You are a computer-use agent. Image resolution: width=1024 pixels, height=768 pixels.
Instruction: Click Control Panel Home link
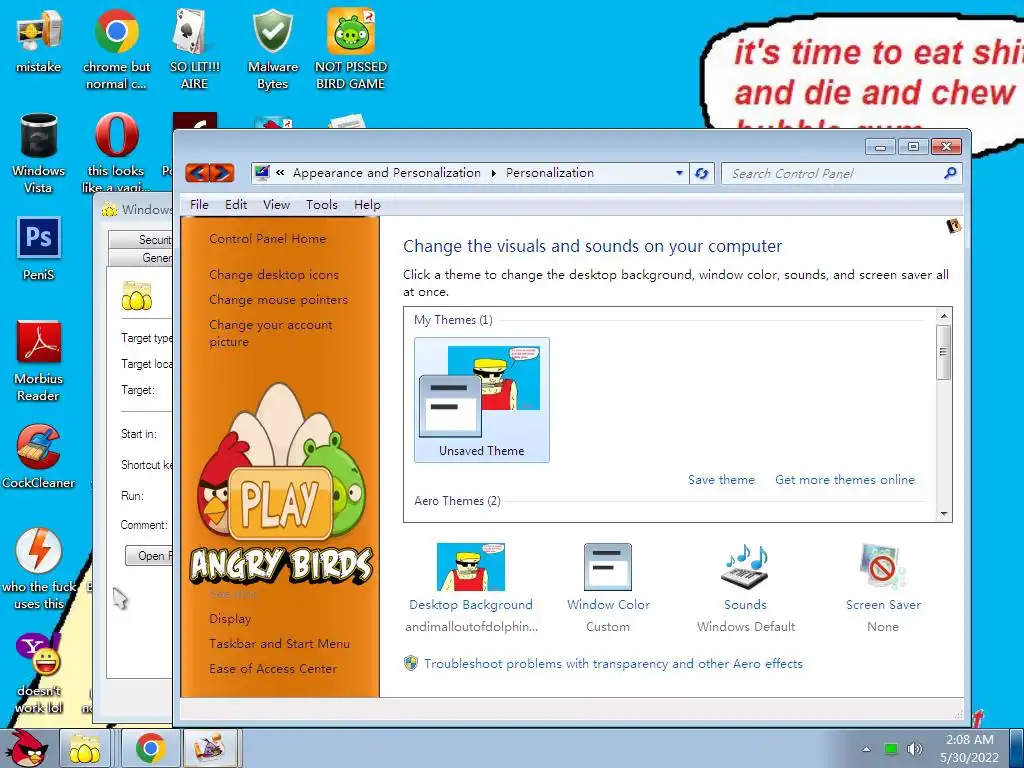(267, 238)
